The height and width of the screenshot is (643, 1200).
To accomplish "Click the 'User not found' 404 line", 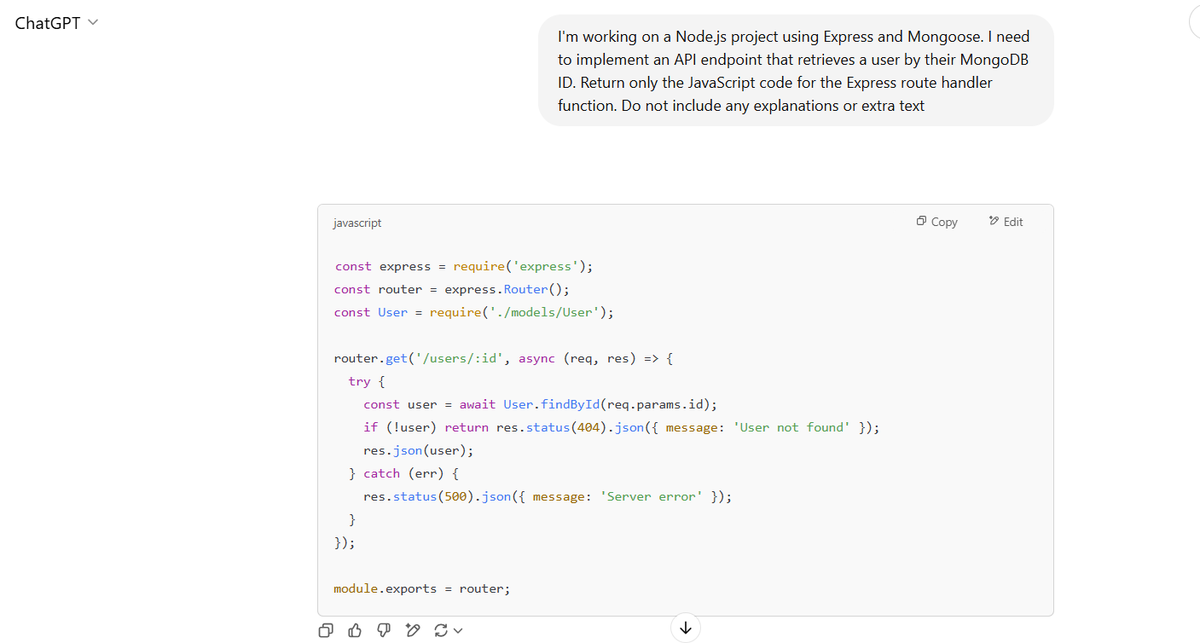I will 622,428.
